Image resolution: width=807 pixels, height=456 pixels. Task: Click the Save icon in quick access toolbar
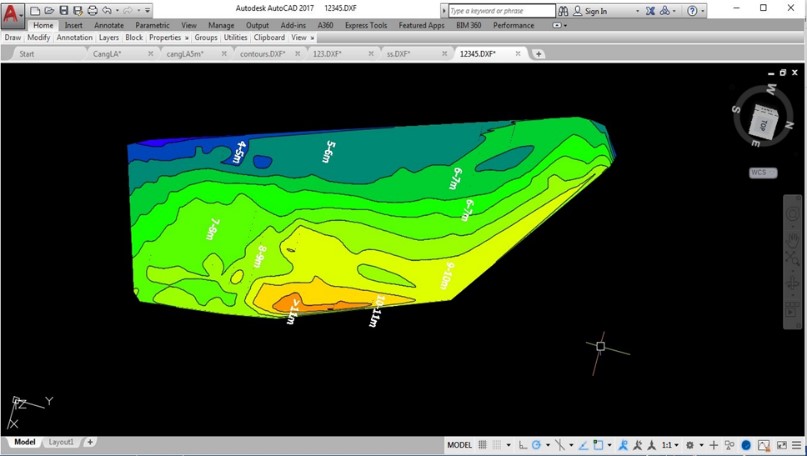tap(63, 10)
